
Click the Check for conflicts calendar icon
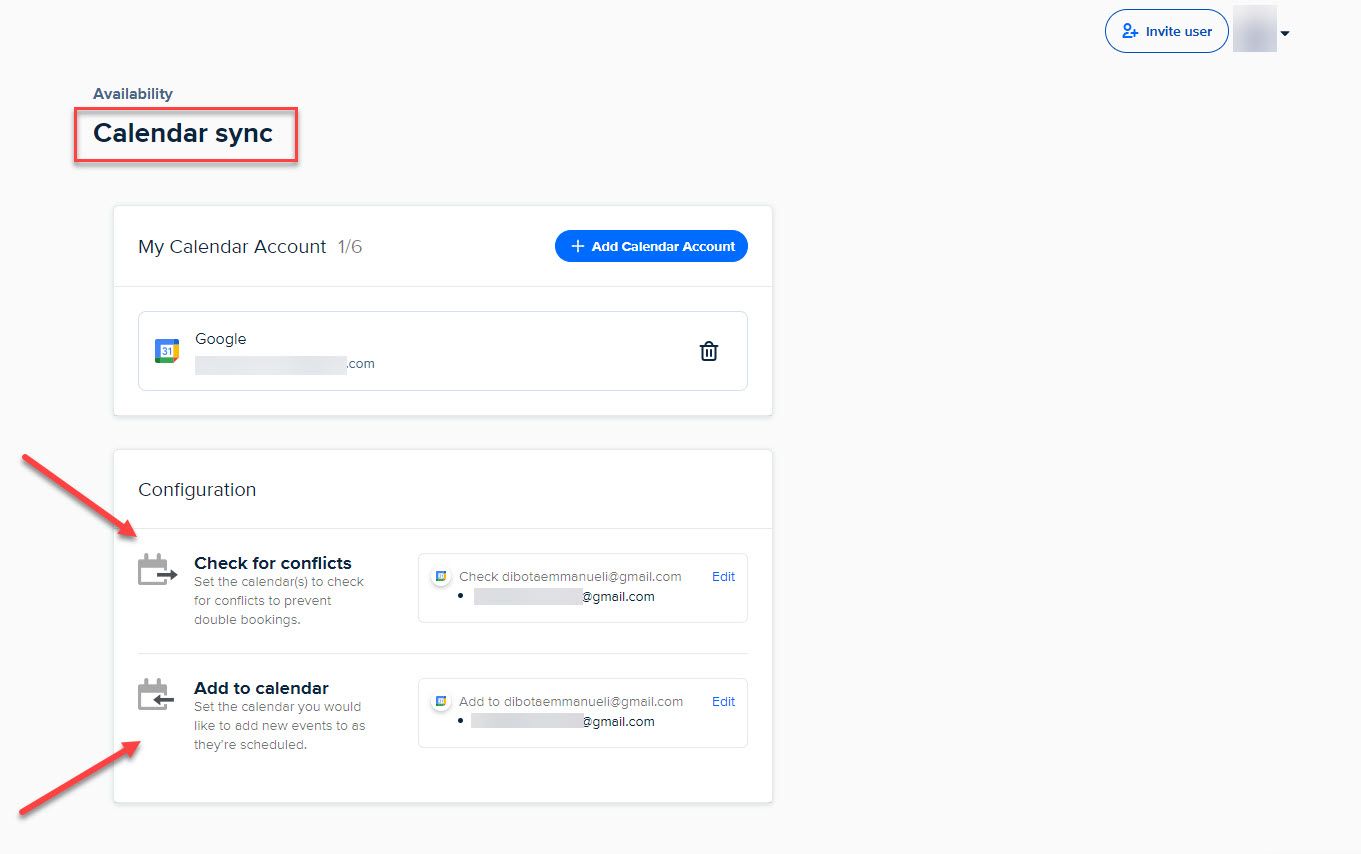155,568
